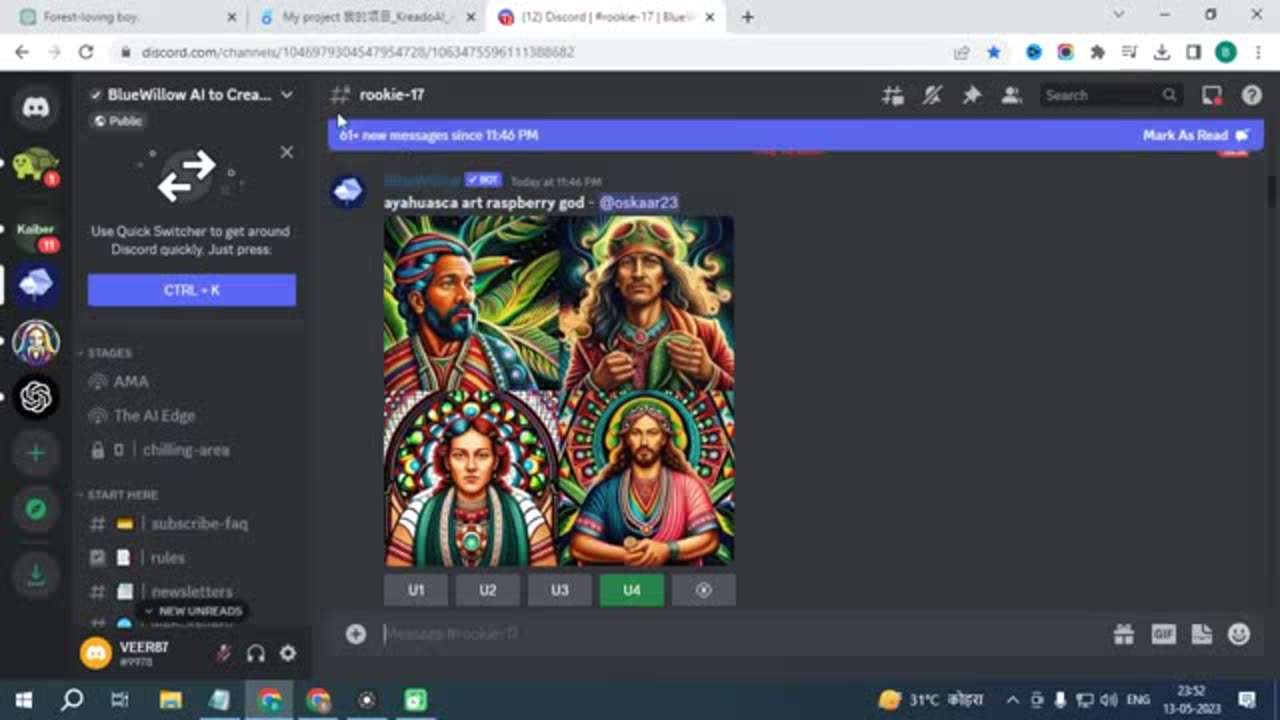Click the CTRL + K button
1280x720 pixels.
click(x=192, y=290)
